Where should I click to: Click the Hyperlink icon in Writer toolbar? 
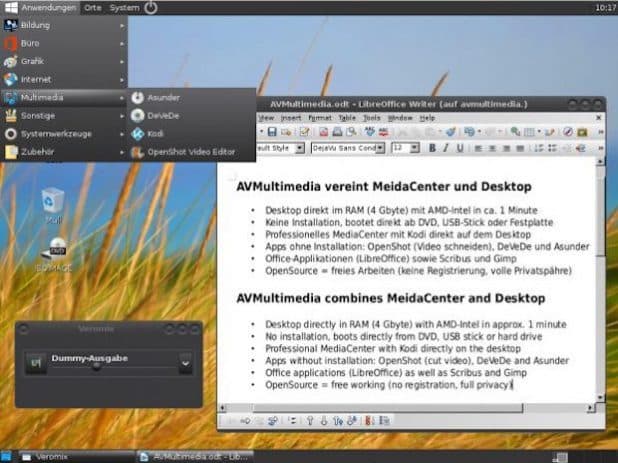coord(515,132)
